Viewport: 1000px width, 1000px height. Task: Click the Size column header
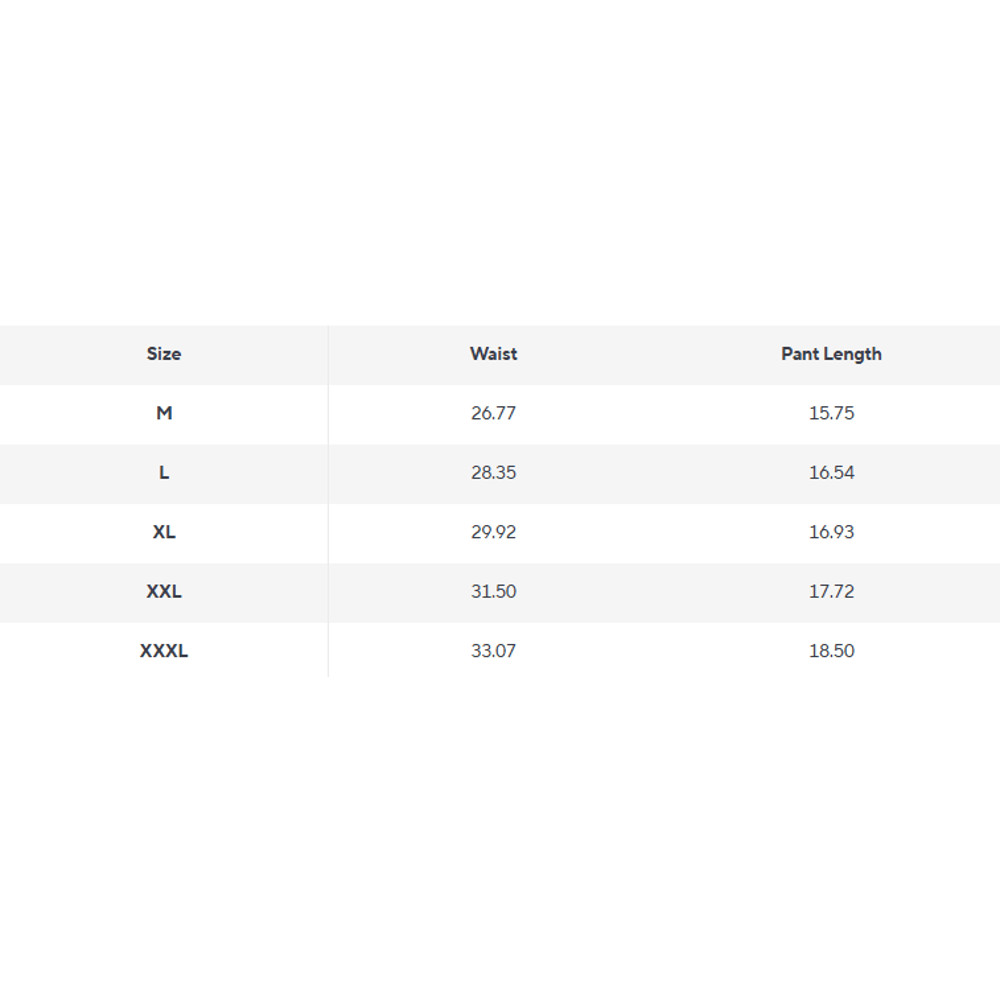tap(164, 354)
